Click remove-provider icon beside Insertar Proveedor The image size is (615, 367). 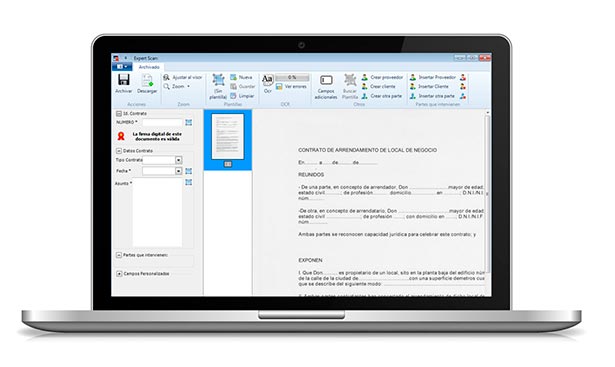click(x=463, y=77)
